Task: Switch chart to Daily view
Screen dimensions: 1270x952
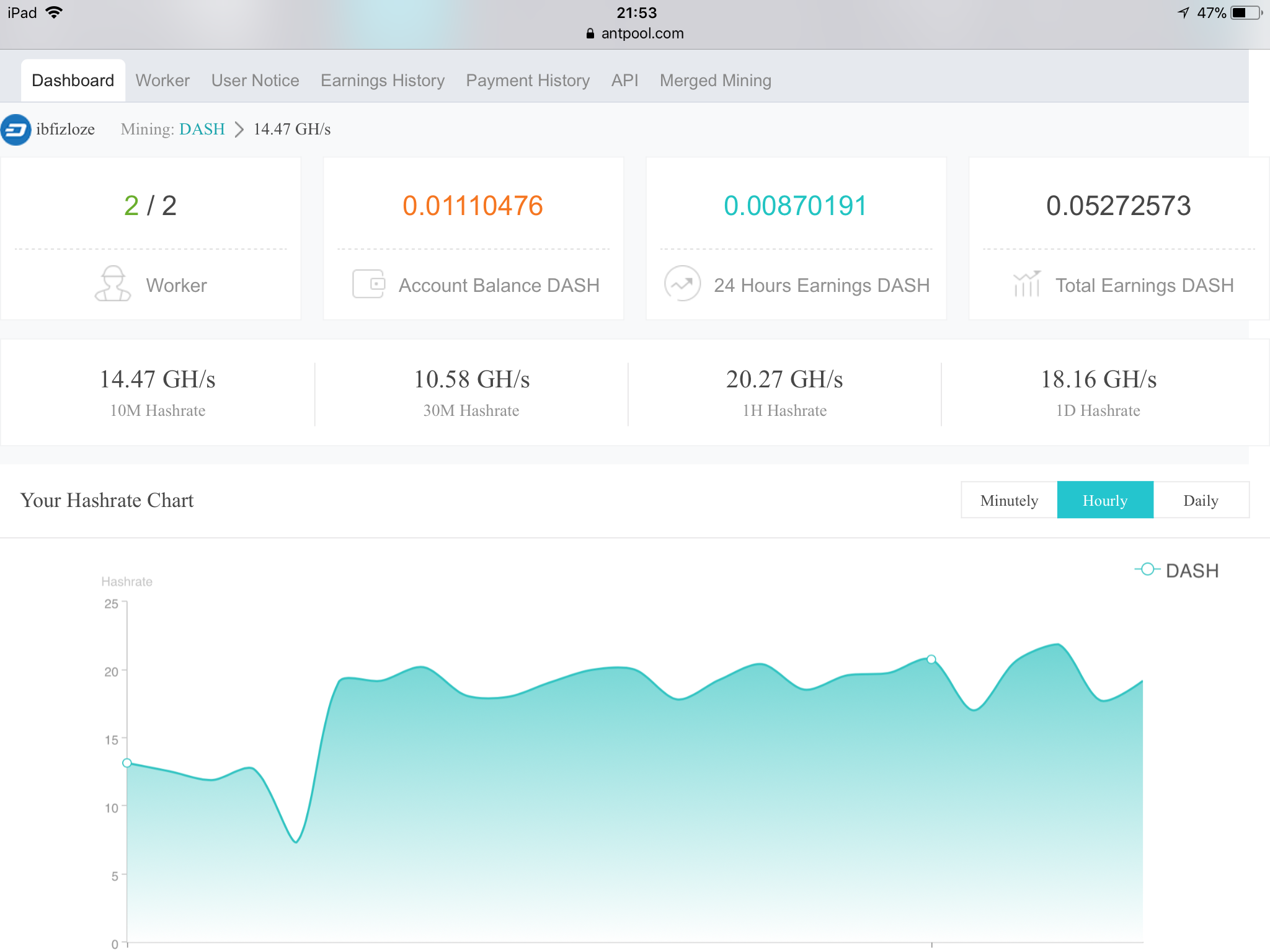Action: coord(1201,500)
